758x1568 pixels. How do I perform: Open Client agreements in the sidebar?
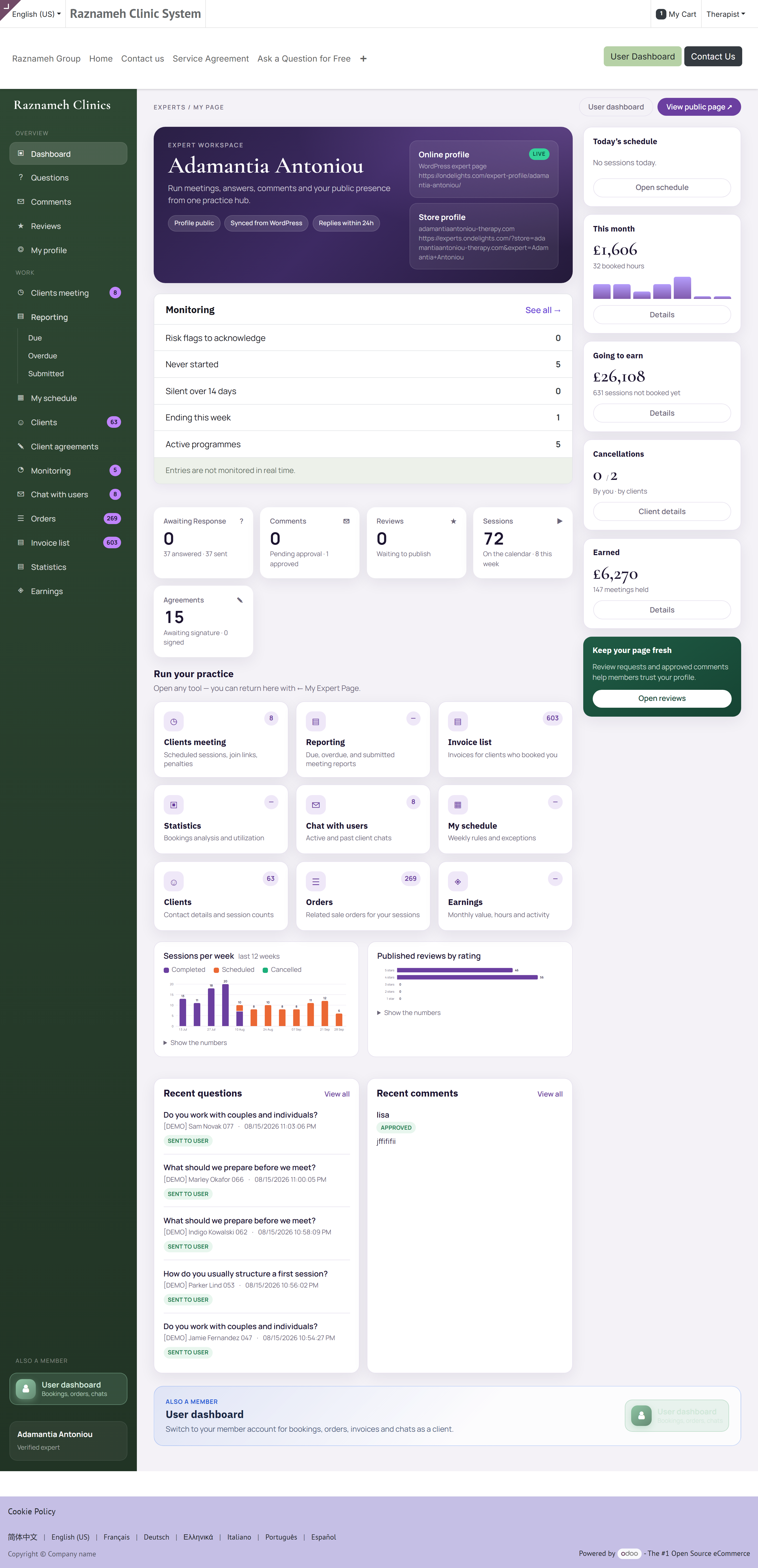point(68,447)
